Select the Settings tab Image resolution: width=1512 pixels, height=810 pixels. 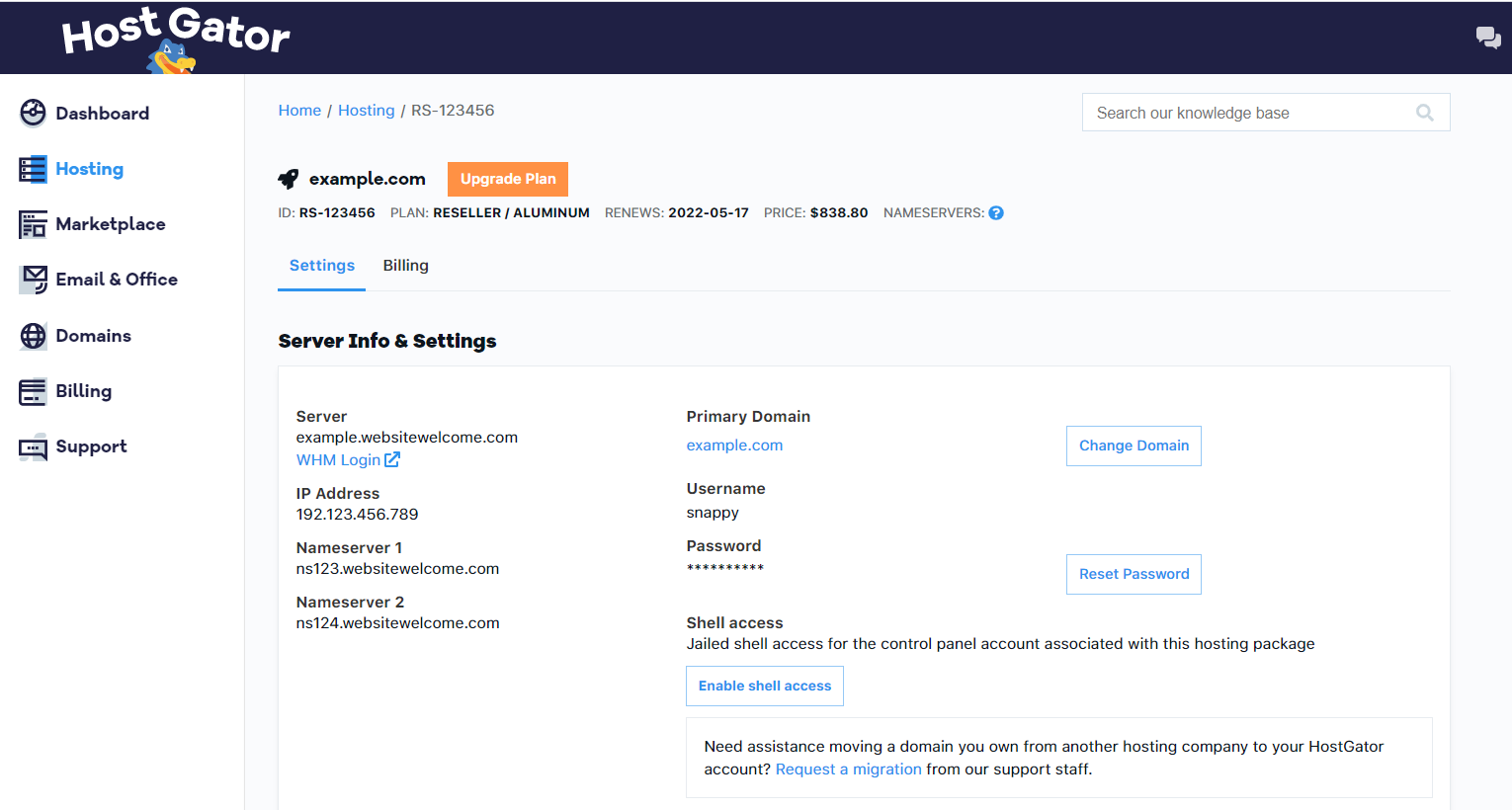(321, 265)
